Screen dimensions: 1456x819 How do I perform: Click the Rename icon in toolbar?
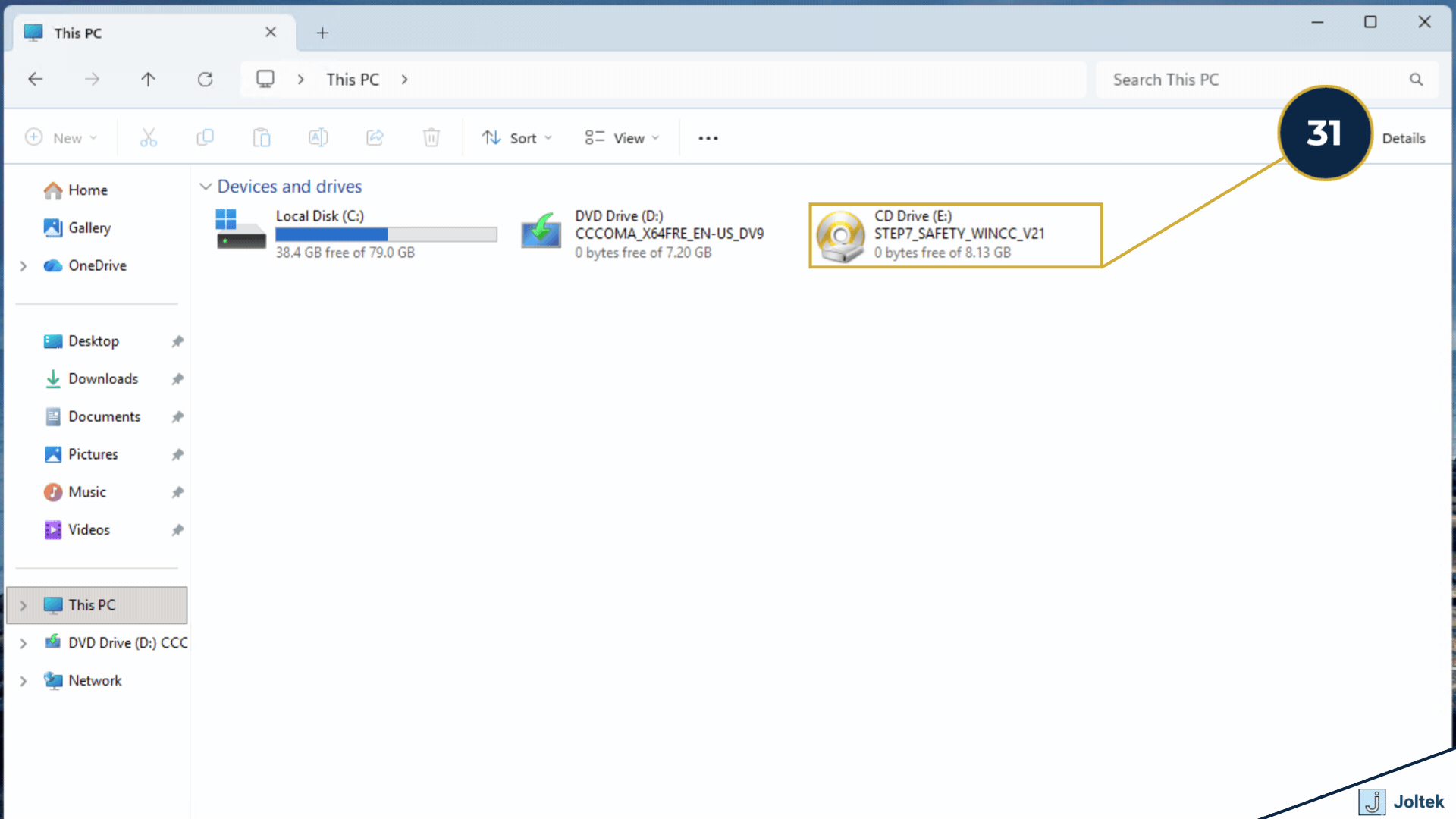click(x=318, y=138)
